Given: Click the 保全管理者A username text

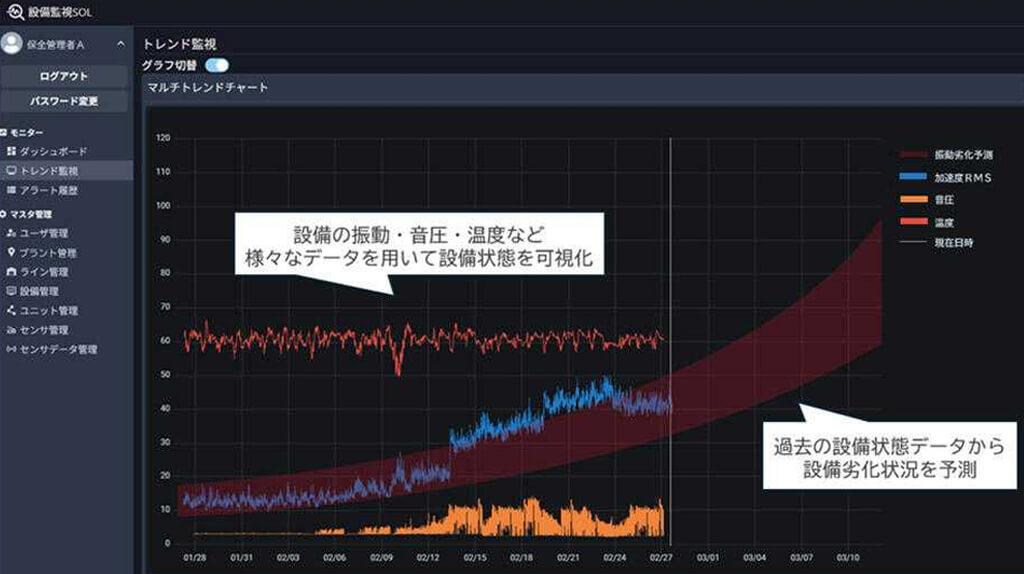Looking at the screenshot, I should [x=56, y=44].
